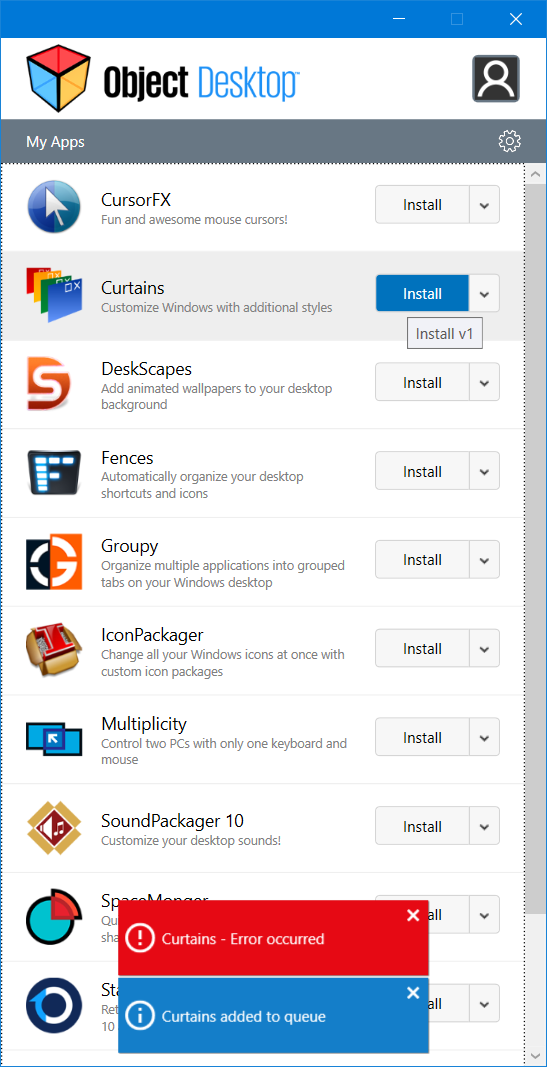The image size is (547, 1067).
Task: Click the Multiplicity app icon
Action: (x=54, y=738)
